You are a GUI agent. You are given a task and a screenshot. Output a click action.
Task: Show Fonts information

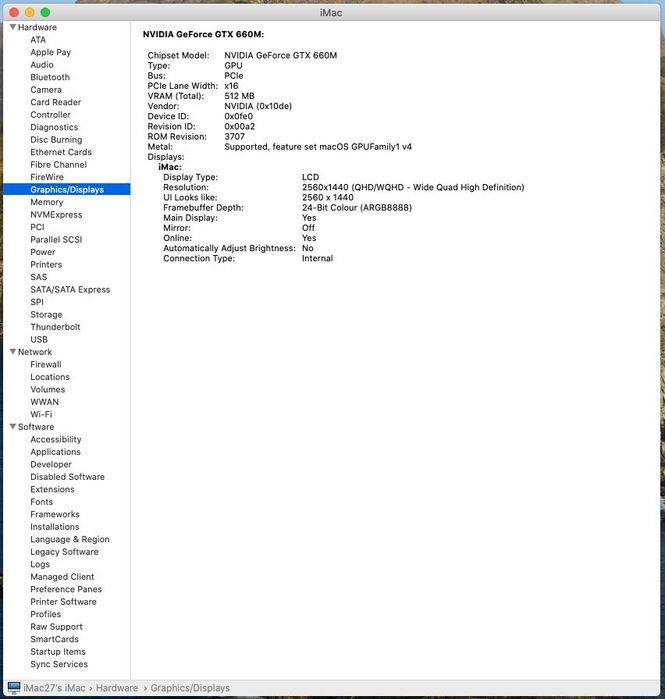click(41, 502)
